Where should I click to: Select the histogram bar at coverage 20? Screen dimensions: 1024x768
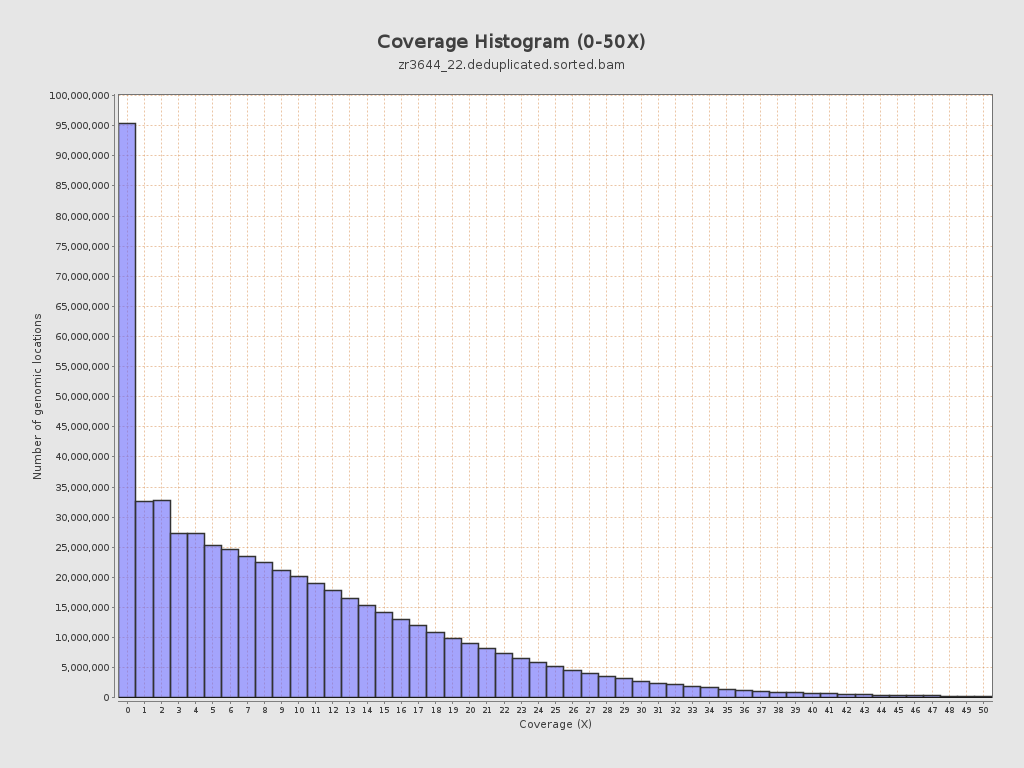(x=470, y=670)
